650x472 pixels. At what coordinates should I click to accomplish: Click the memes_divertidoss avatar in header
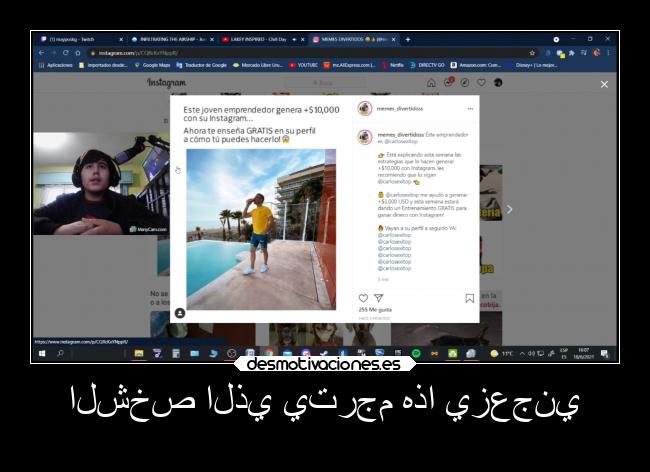[365, 109]
